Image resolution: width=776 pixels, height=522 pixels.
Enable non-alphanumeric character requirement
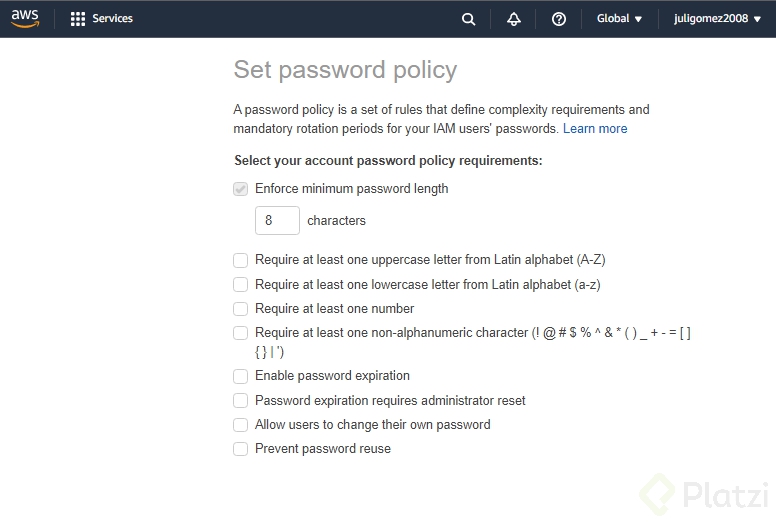240,333
